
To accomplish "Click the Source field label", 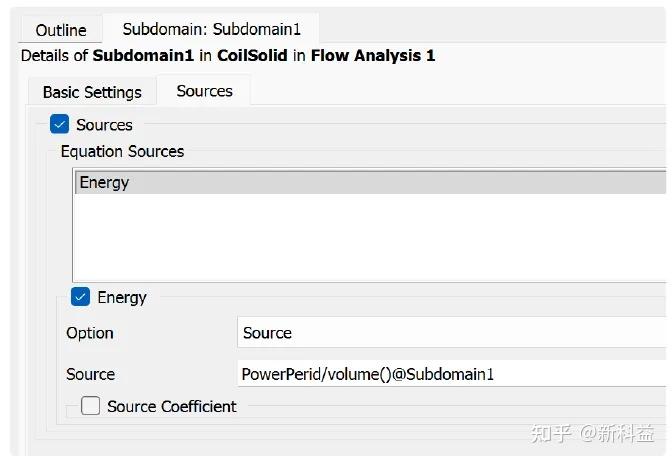I will [91, 374].
